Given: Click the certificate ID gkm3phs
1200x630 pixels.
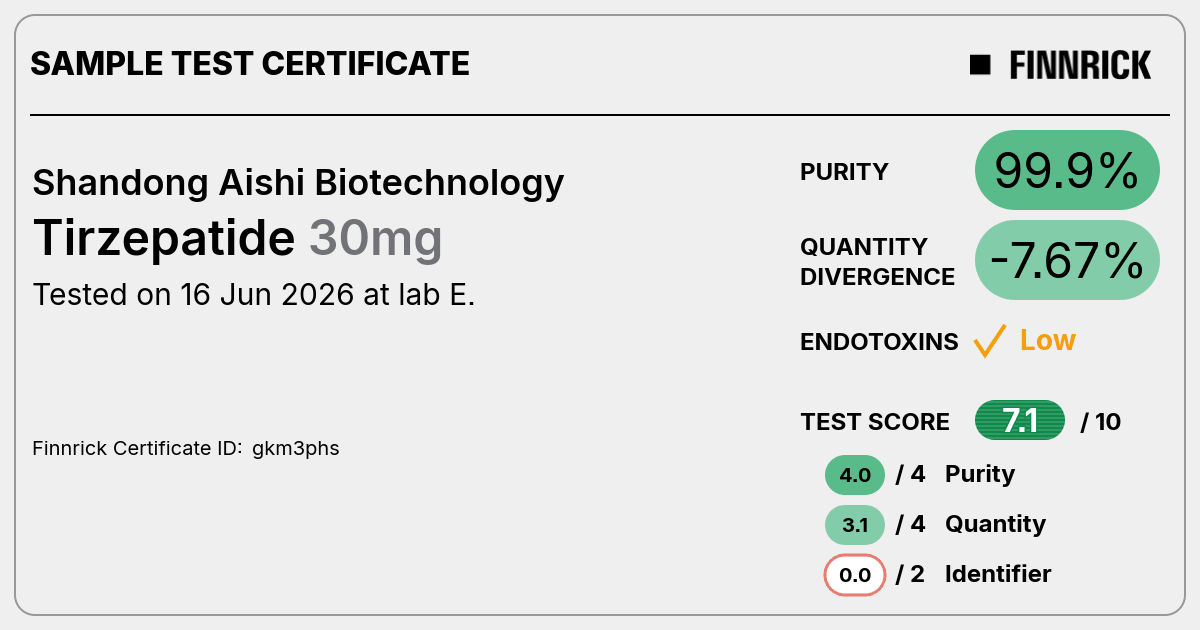Looking at the screenshot, I should [x=296, y=448].
